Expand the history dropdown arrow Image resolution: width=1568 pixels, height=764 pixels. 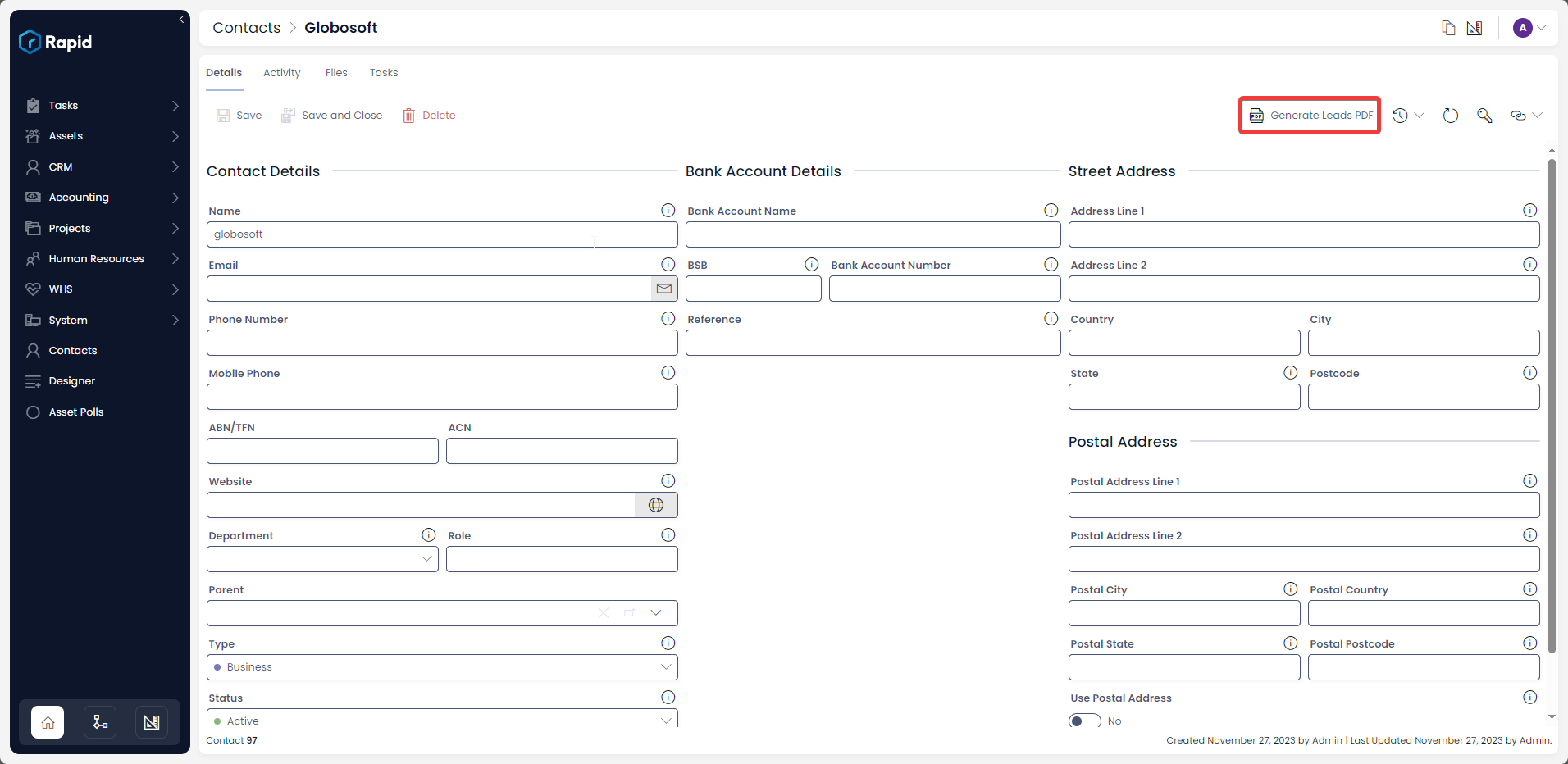point(1420,116)
